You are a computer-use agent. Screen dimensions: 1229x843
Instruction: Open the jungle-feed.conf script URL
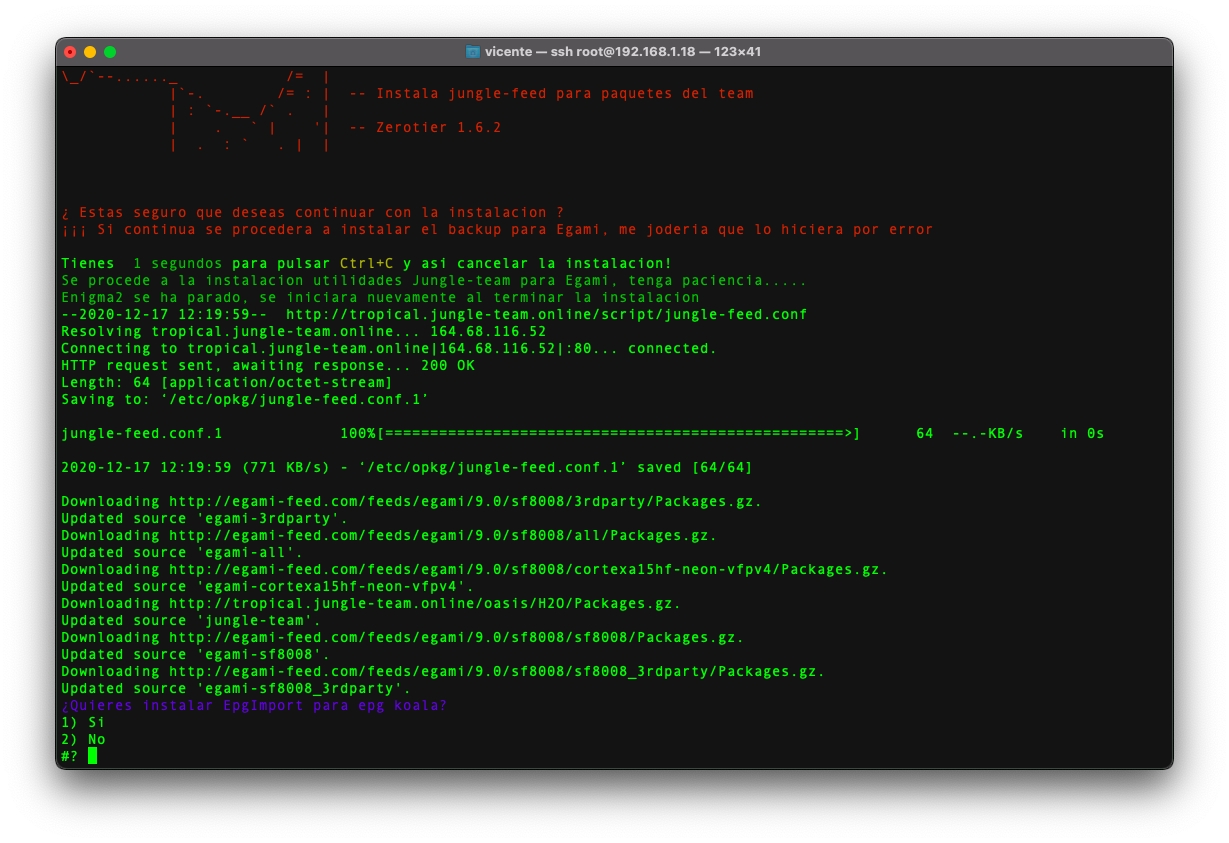click(x=546, y=315)
